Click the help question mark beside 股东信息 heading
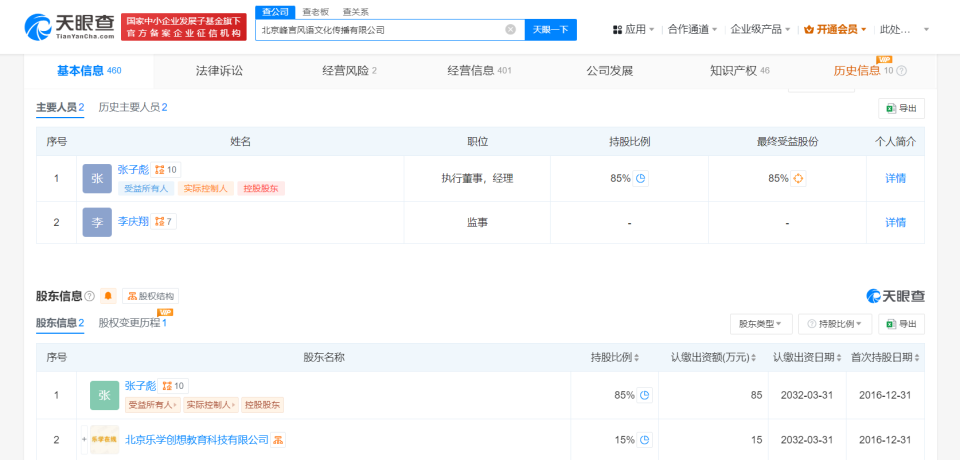 (90, 296)
